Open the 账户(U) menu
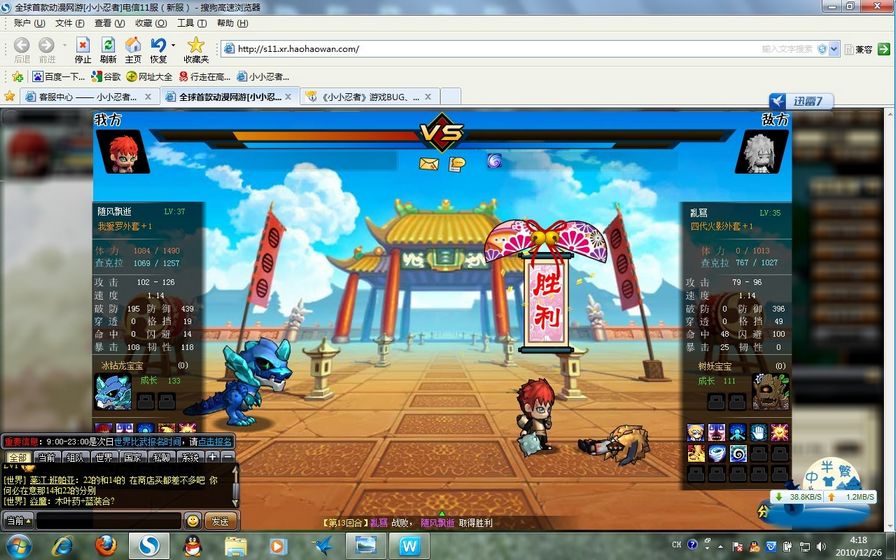896x560 pixels. (x=30, y=23)
